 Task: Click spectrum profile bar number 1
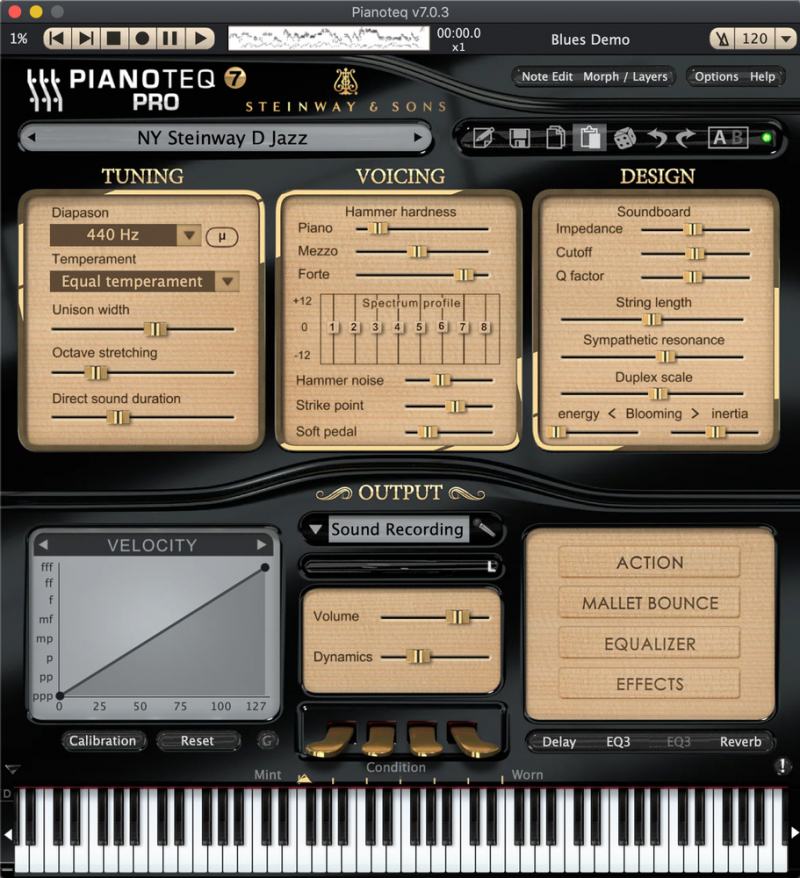coord(333,327)
